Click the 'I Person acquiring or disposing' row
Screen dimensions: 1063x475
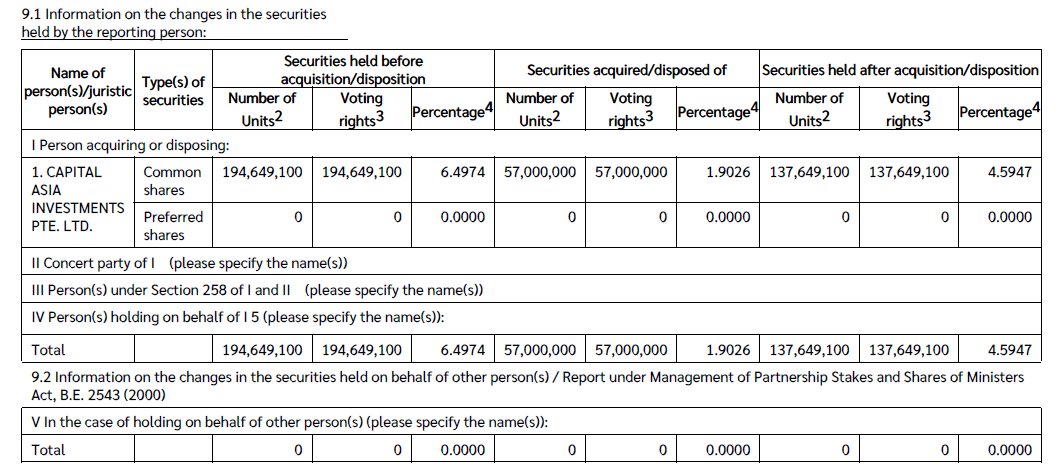click(x=132, y=146)
